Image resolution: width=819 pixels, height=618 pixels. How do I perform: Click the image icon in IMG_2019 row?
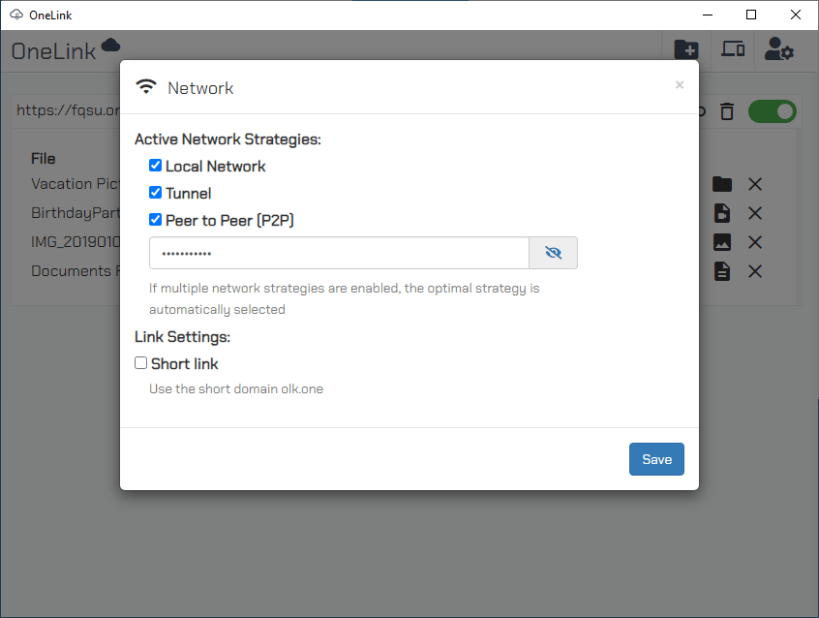[722, 242]
